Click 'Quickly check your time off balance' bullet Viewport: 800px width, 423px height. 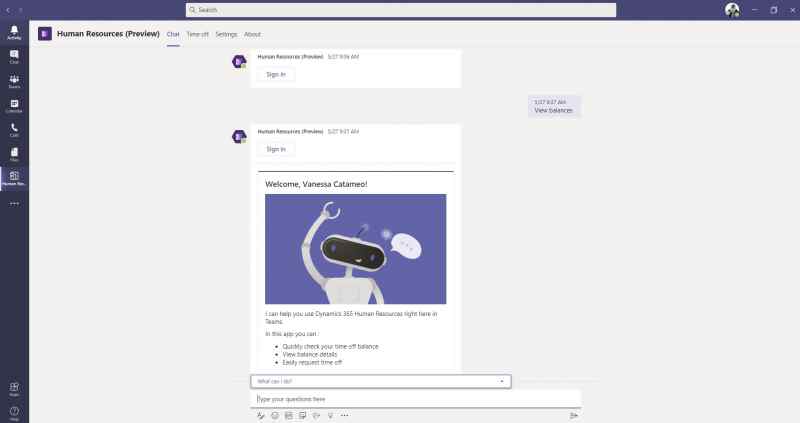tap(331, 346)
